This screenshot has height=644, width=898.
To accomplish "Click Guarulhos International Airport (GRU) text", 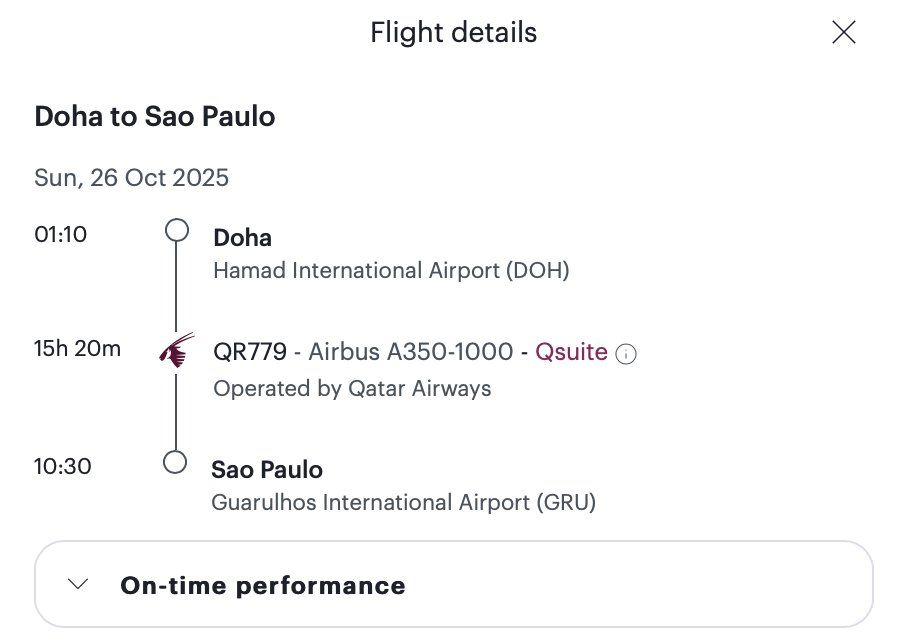I will pos(404,502).
